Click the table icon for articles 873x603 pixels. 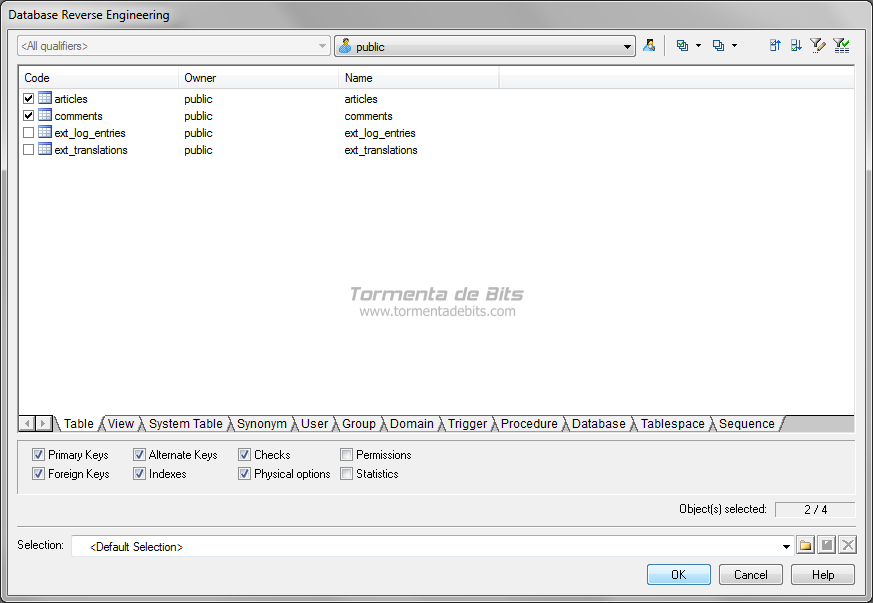(45, 98)
